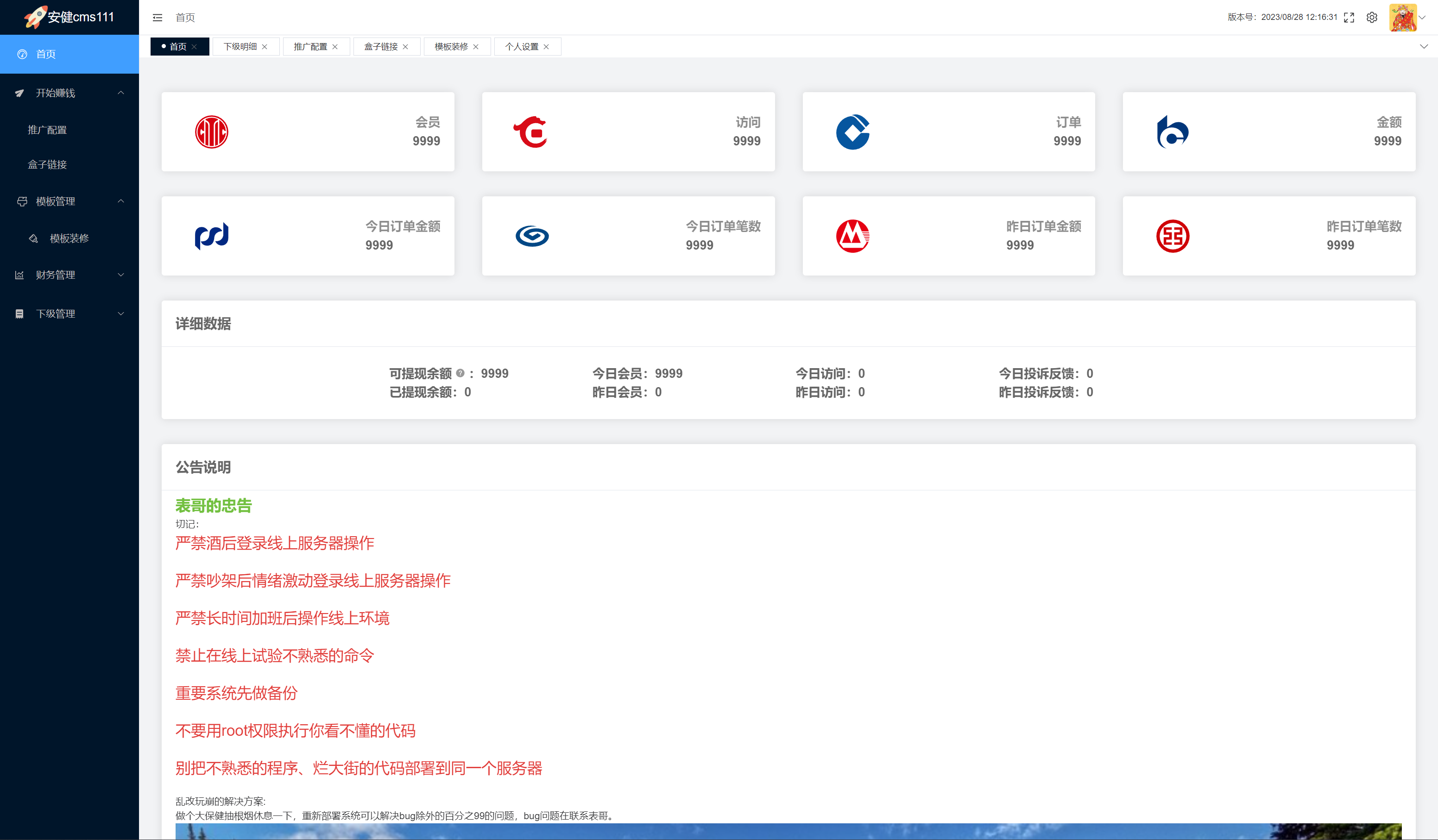Screen dimensions: 1438x840
Task: Toggle fullscreen mode icon
Action: click(x=1349, y=18)
